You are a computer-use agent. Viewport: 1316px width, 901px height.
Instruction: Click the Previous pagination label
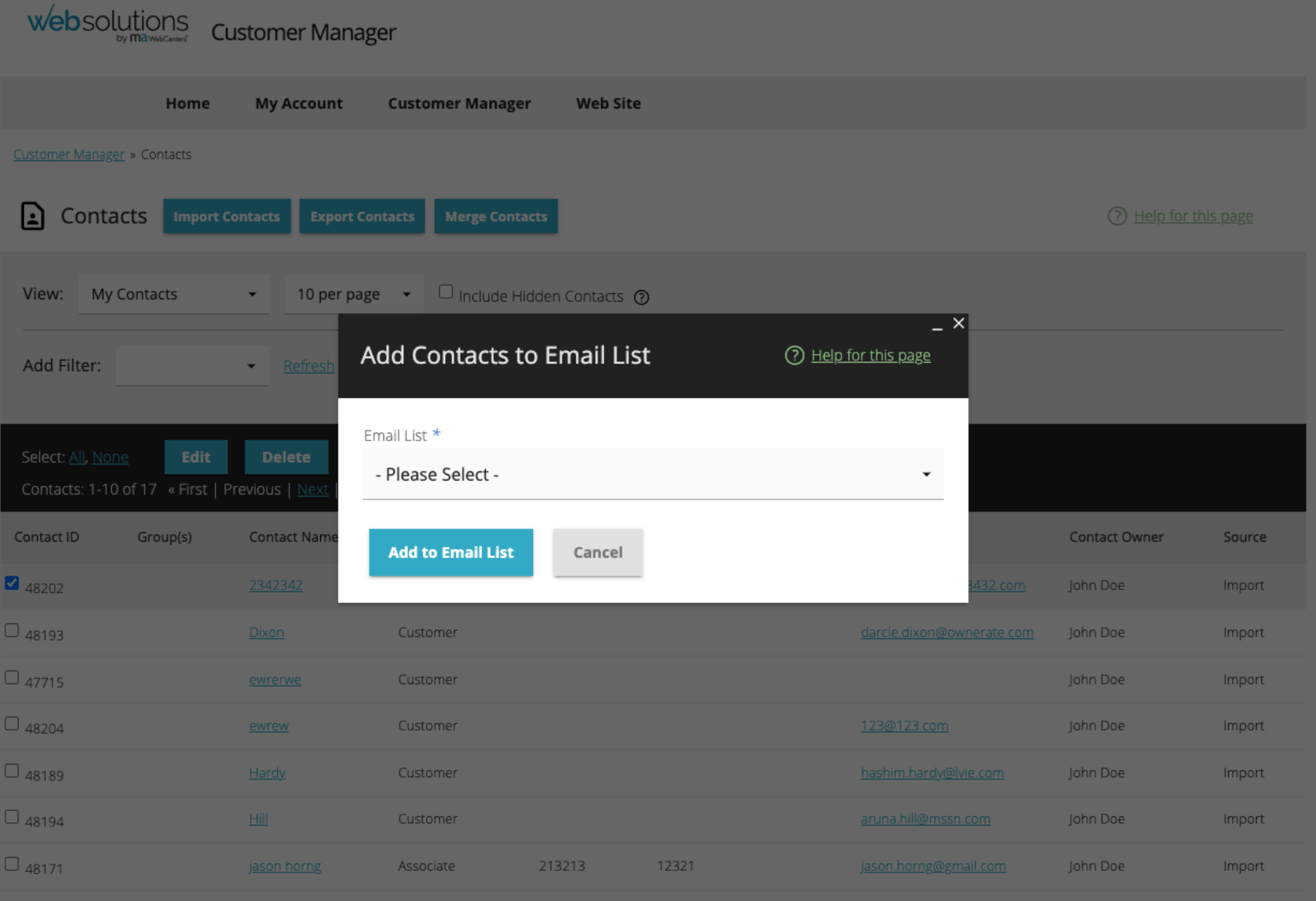tap(251, 489)
